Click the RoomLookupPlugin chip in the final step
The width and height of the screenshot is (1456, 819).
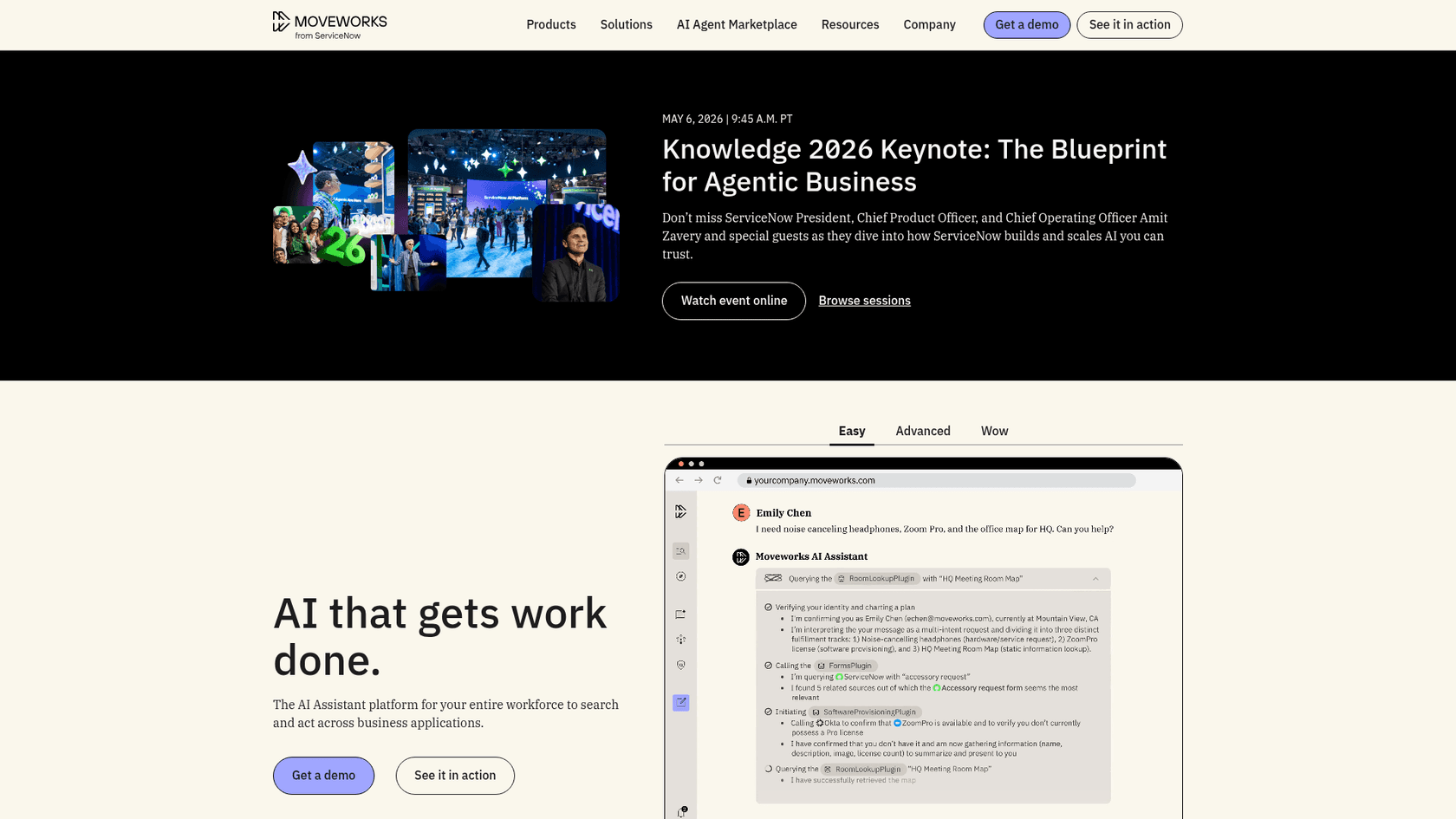pos(863,769)
